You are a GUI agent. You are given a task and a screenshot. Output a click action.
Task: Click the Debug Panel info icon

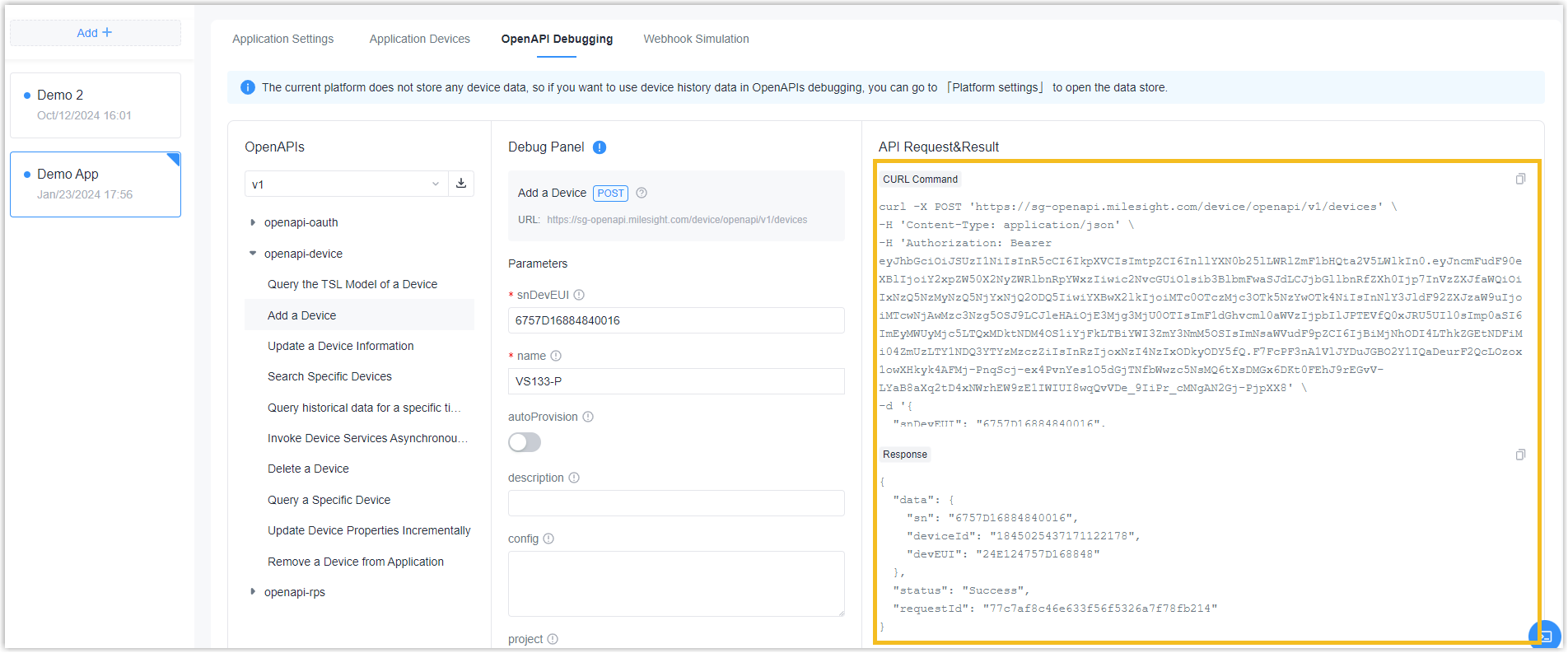pyautogui.click(x=600, y=147)
